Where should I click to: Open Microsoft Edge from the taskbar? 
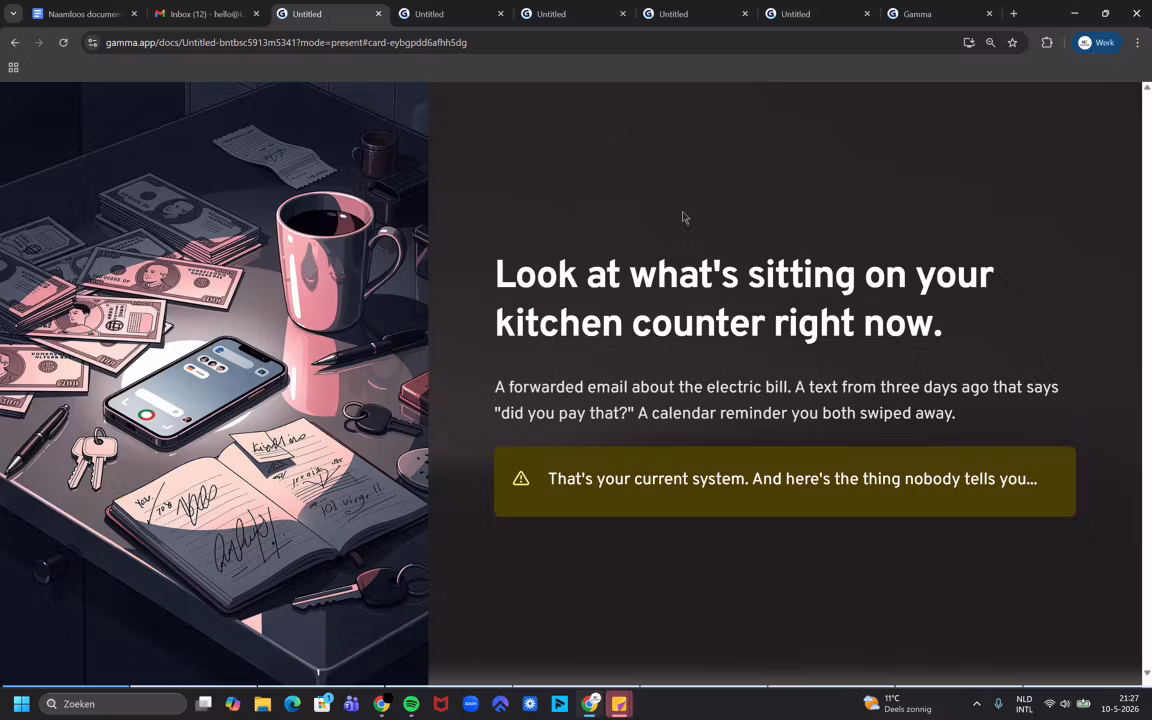(x=292, y=704)
